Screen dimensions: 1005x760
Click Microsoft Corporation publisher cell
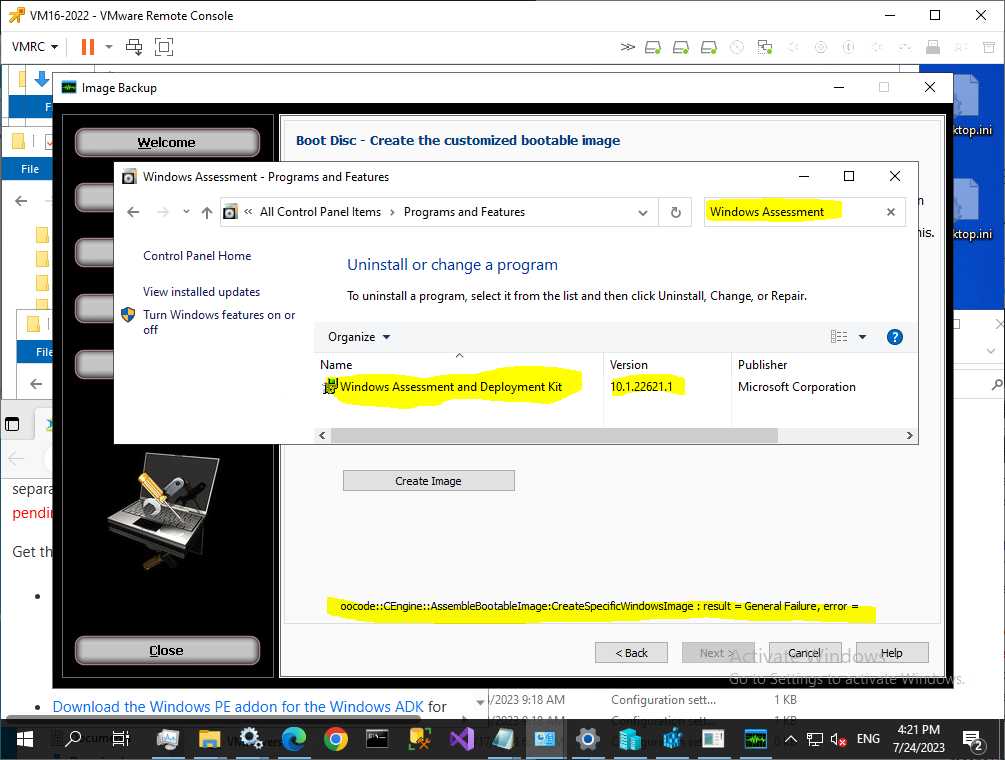[x=797, y=387]
